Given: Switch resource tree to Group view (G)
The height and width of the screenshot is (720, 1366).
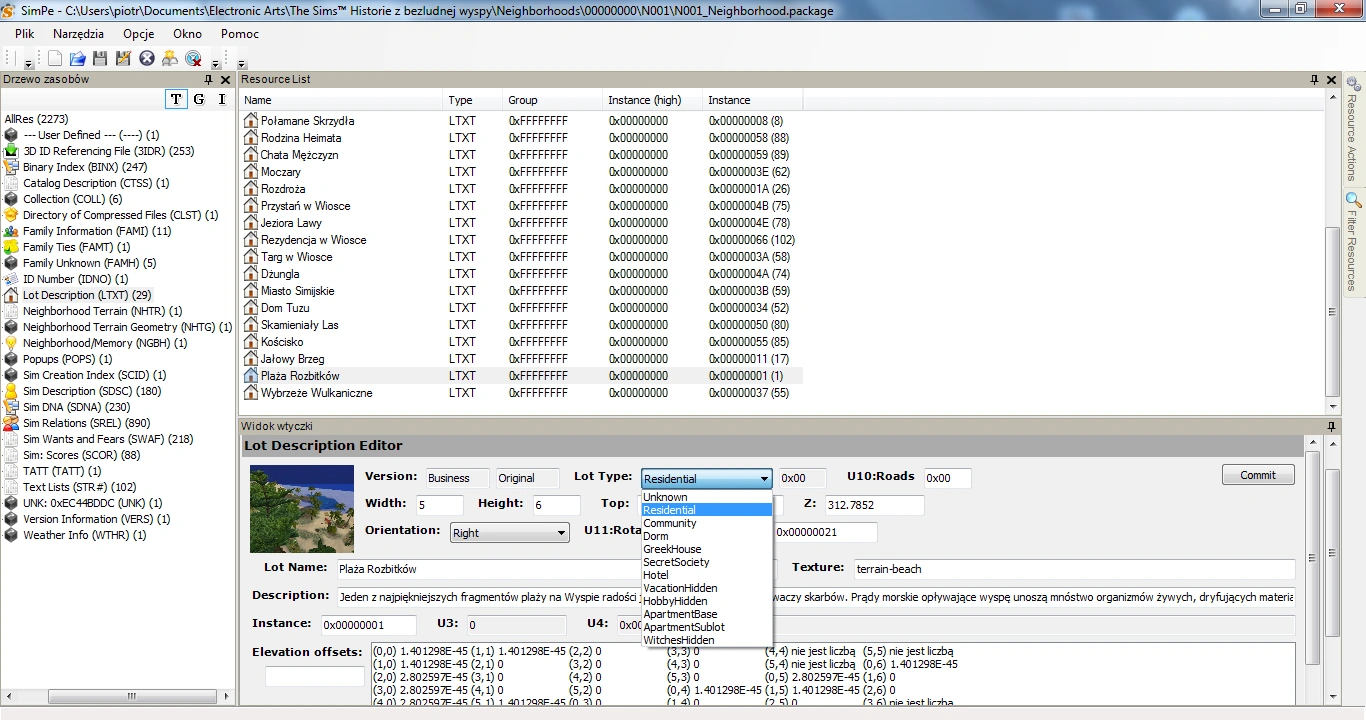Looking at the screenshot, I should click(x=199, y=99).
